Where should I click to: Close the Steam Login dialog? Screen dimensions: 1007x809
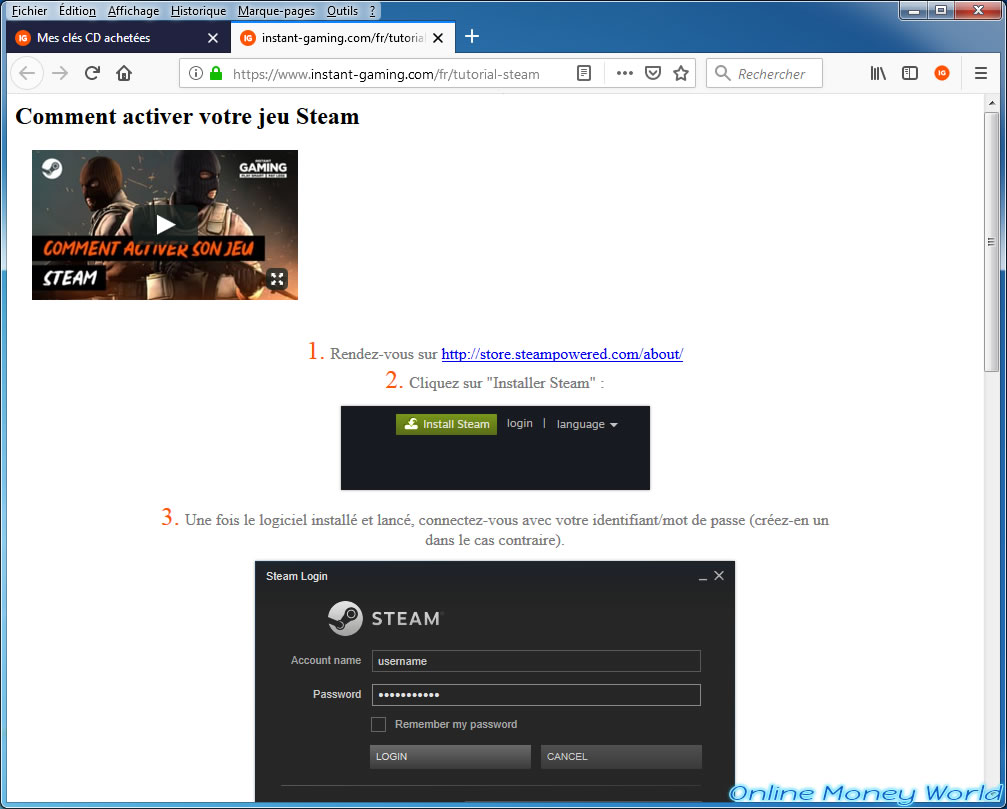(x=719, y=575)
